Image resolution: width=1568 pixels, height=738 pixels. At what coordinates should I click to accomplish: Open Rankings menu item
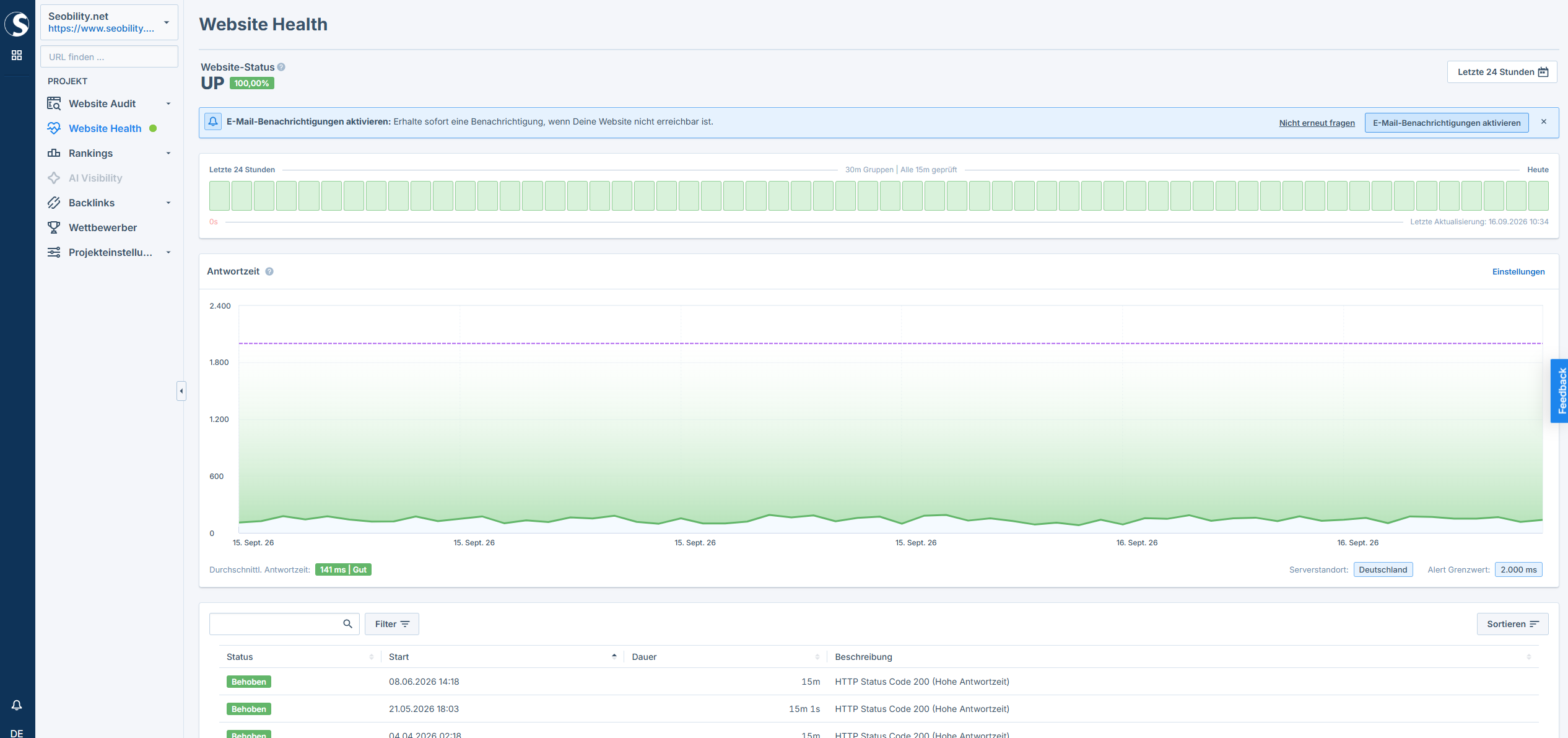click(x=90, y=153)
